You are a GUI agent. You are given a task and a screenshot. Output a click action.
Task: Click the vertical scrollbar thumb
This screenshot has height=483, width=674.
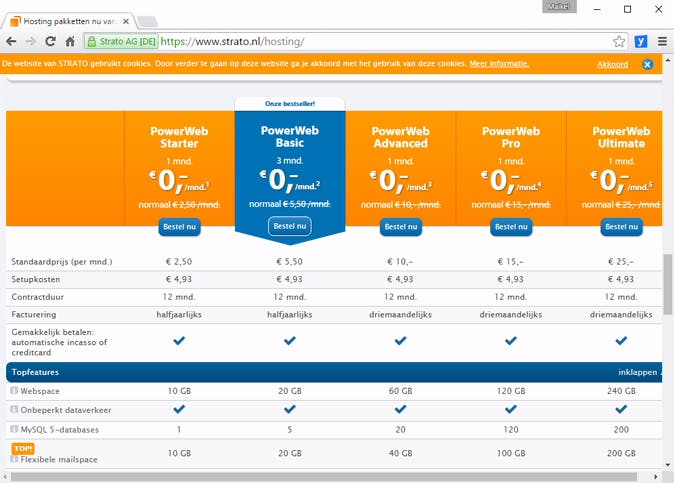tap(668, 284)
